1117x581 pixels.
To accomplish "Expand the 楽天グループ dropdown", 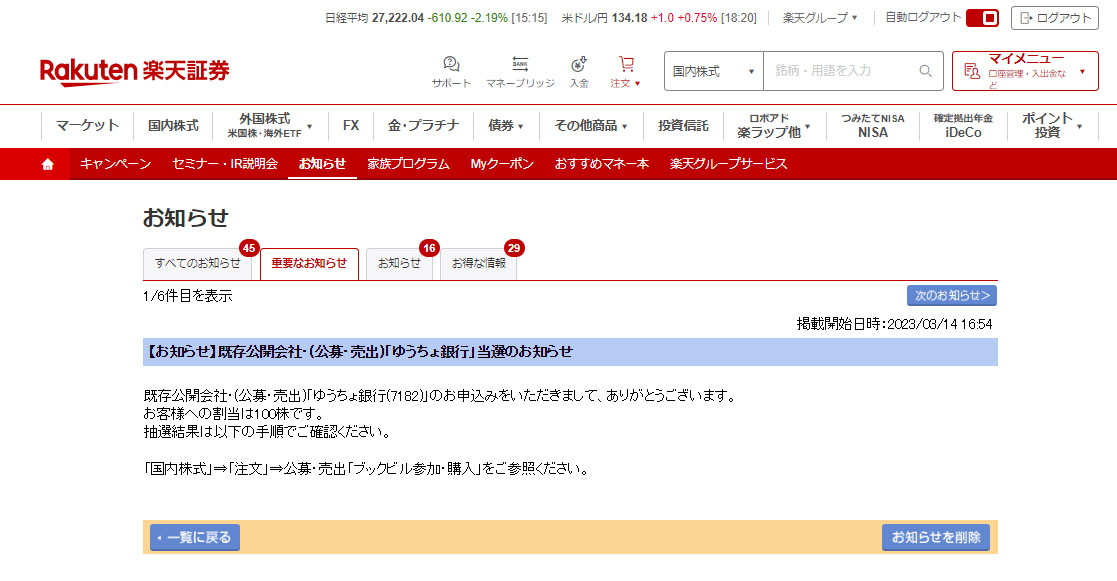I will coord(820,18).
